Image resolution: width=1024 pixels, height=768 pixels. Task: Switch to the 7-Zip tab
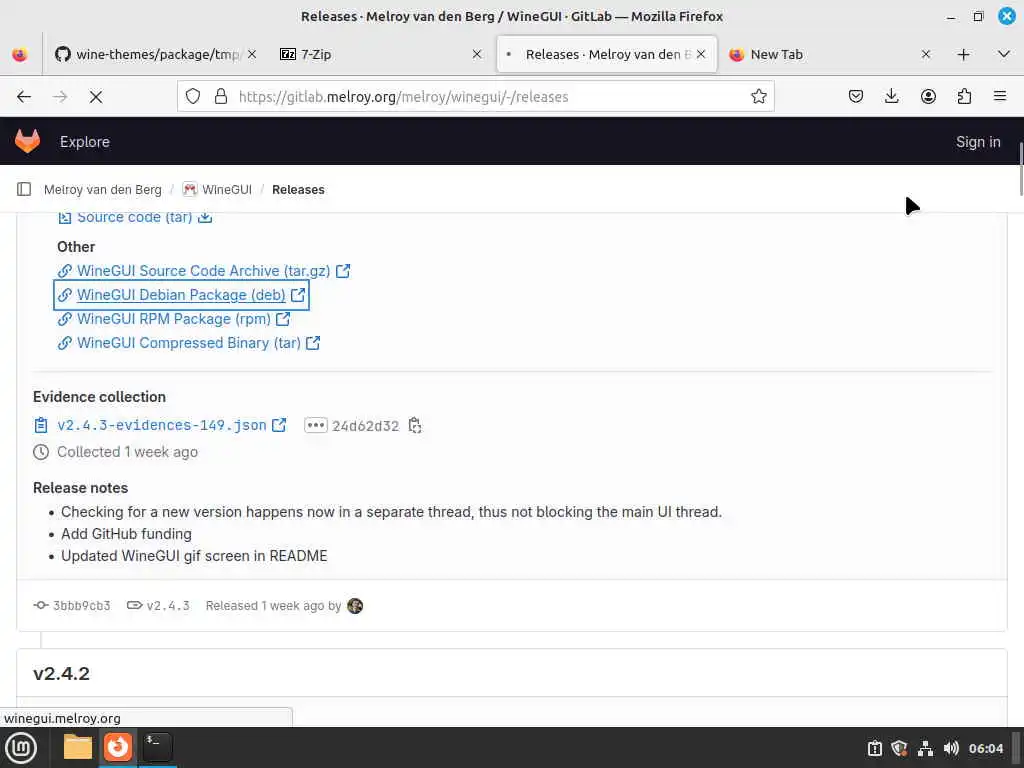(x=381, y=55)
